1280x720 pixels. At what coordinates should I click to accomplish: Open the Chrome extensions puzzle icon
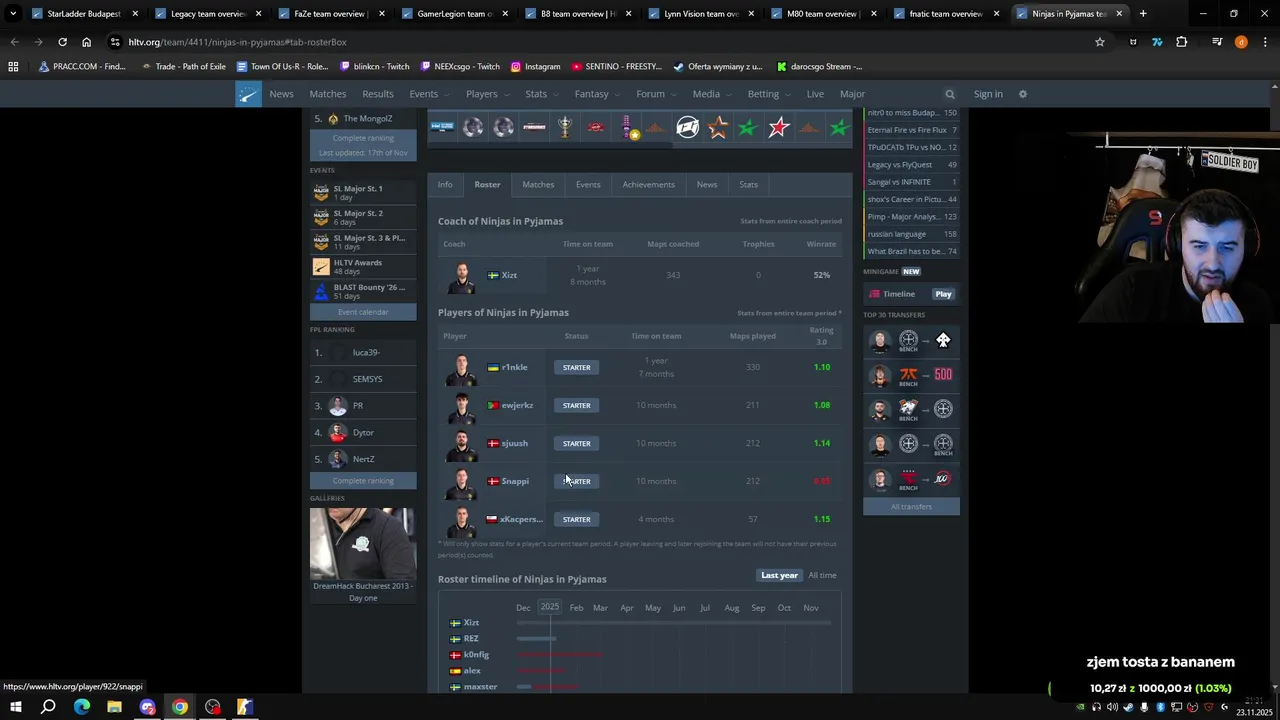point(1182,42)
